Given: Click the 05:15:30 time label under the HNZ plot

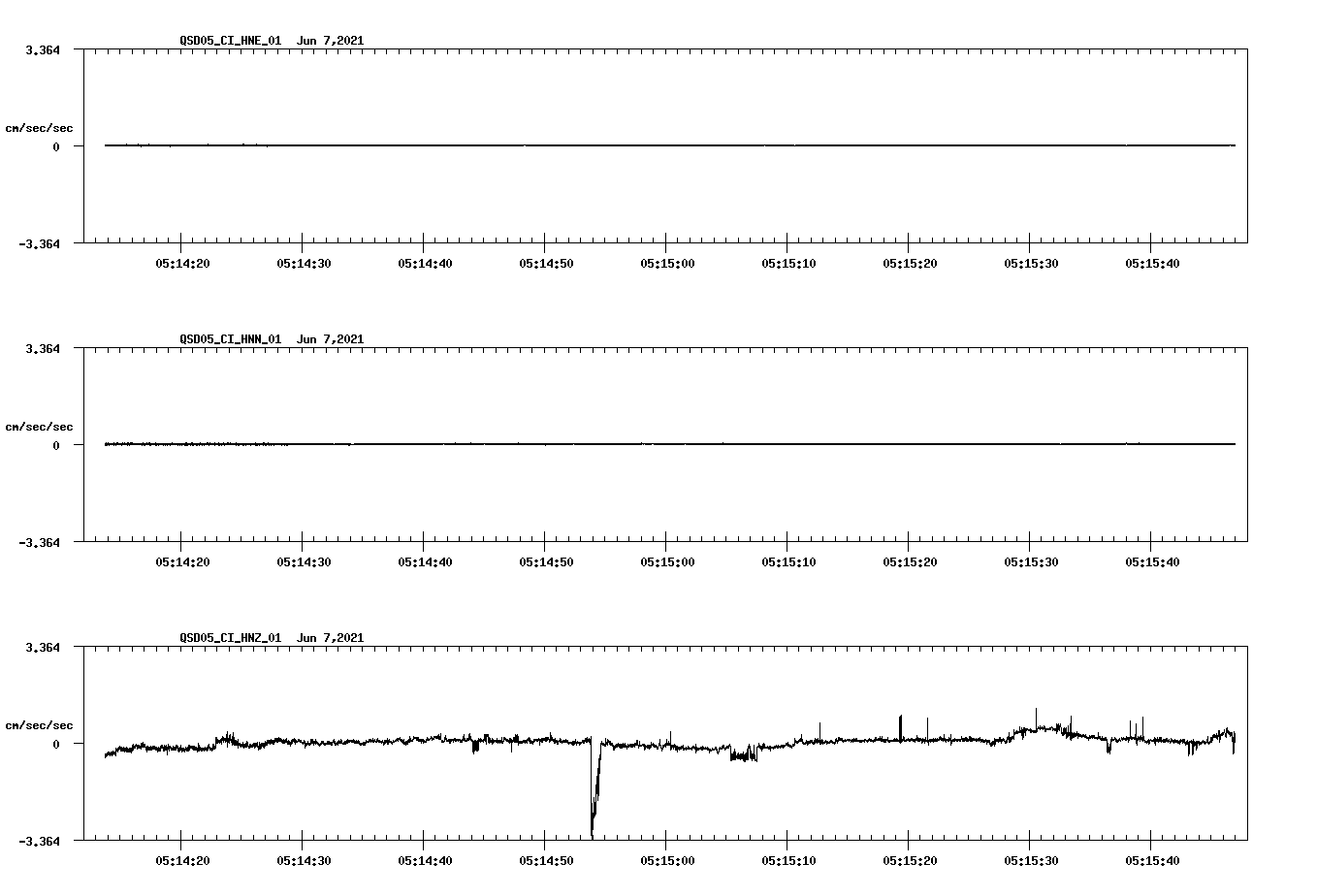Looking at the screenshot, I should (1031, 861).
